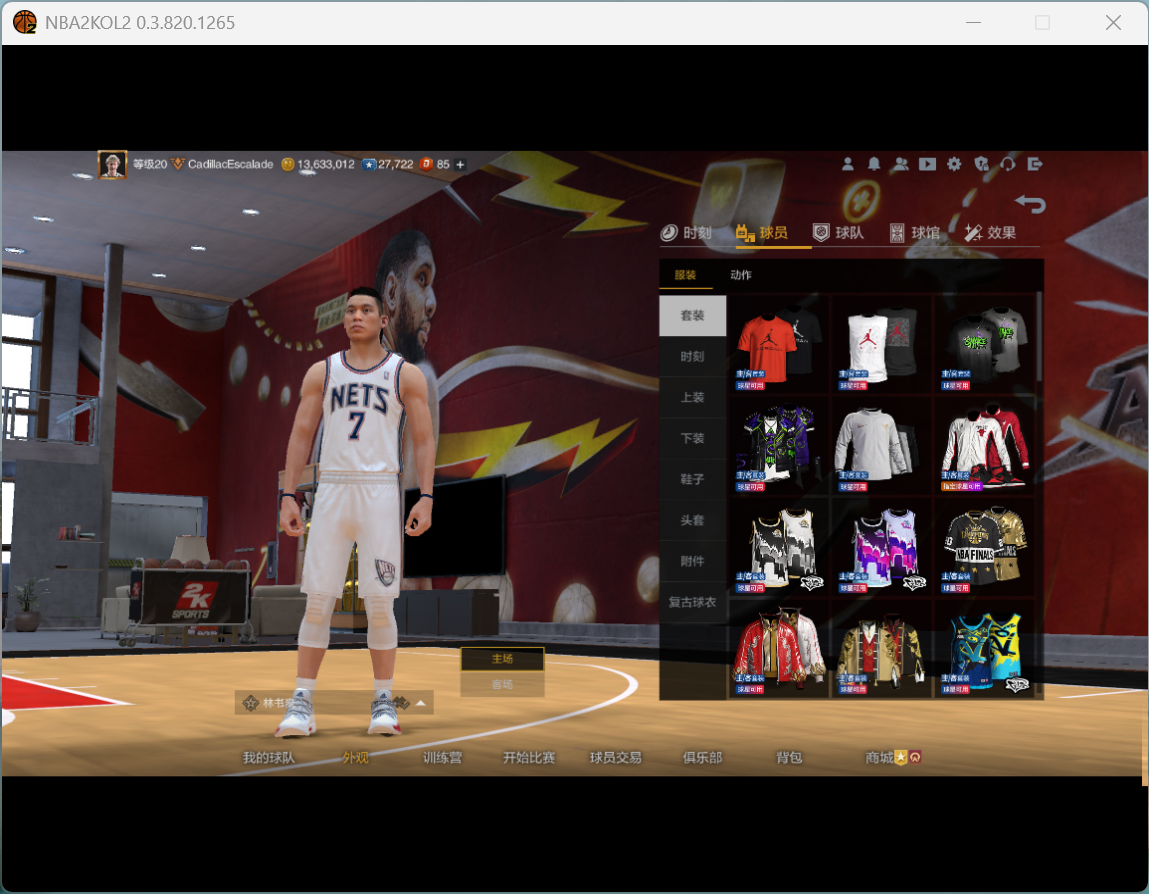Open the notifications bell
The height and width of the screenshot is (894, 1149).
(874, 164)
